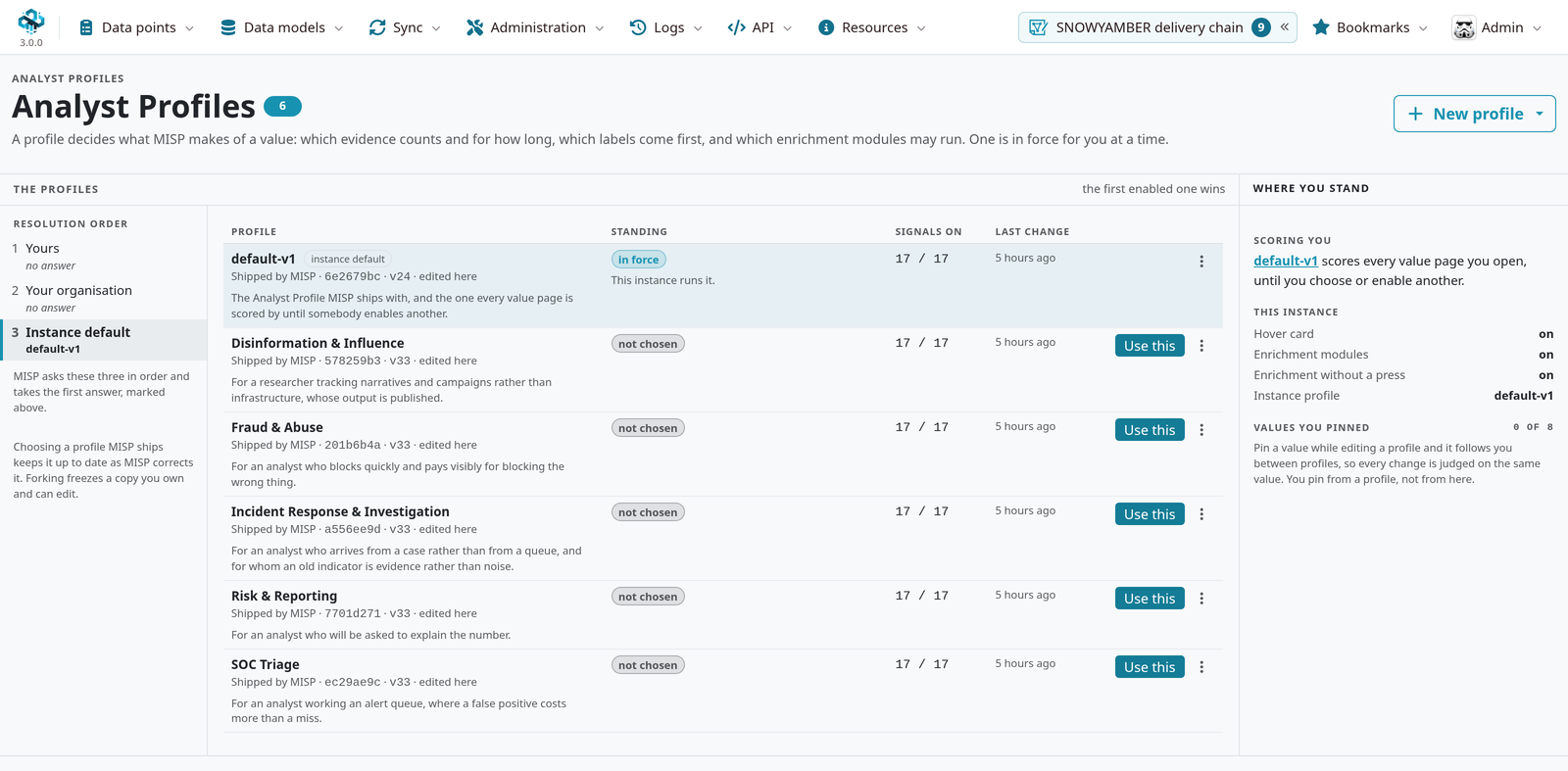Open the Data points menu
The width and height of the screenshot is (1568, 771).
(136, 27)
